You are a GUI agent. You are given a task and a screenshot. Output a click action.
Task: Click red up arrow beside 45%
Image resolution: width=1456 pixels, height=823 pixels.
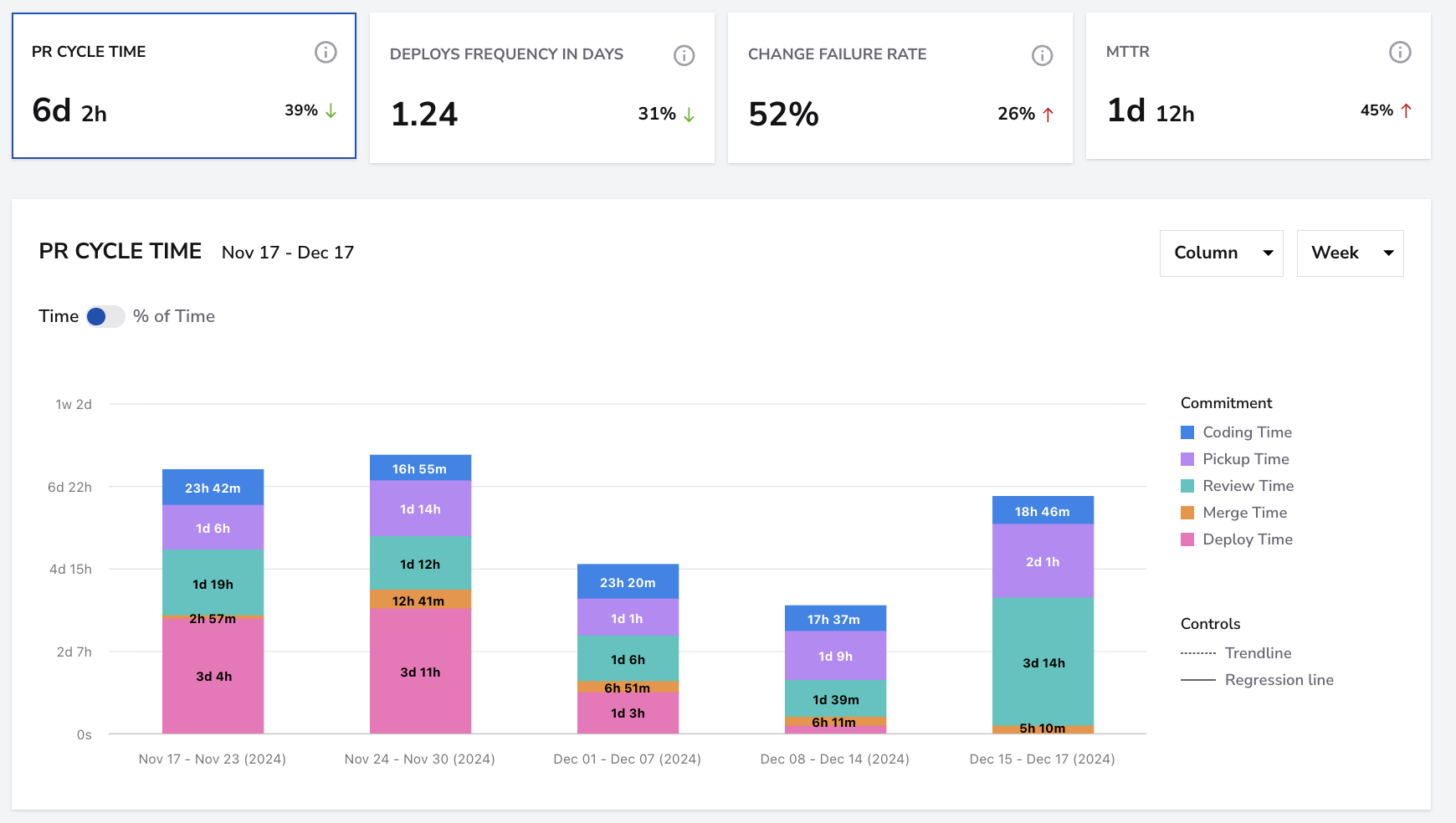pos(1406,110)
